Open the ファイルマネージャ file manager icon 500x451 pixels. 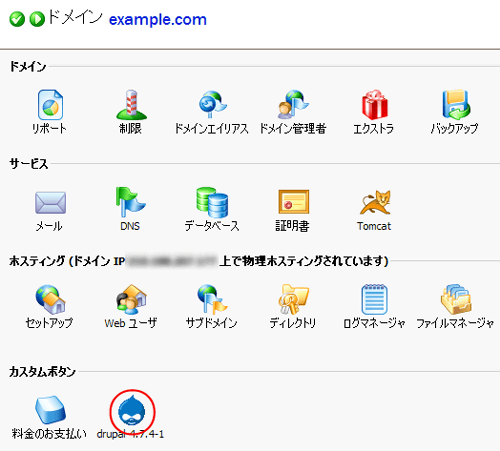click(456, 299)
